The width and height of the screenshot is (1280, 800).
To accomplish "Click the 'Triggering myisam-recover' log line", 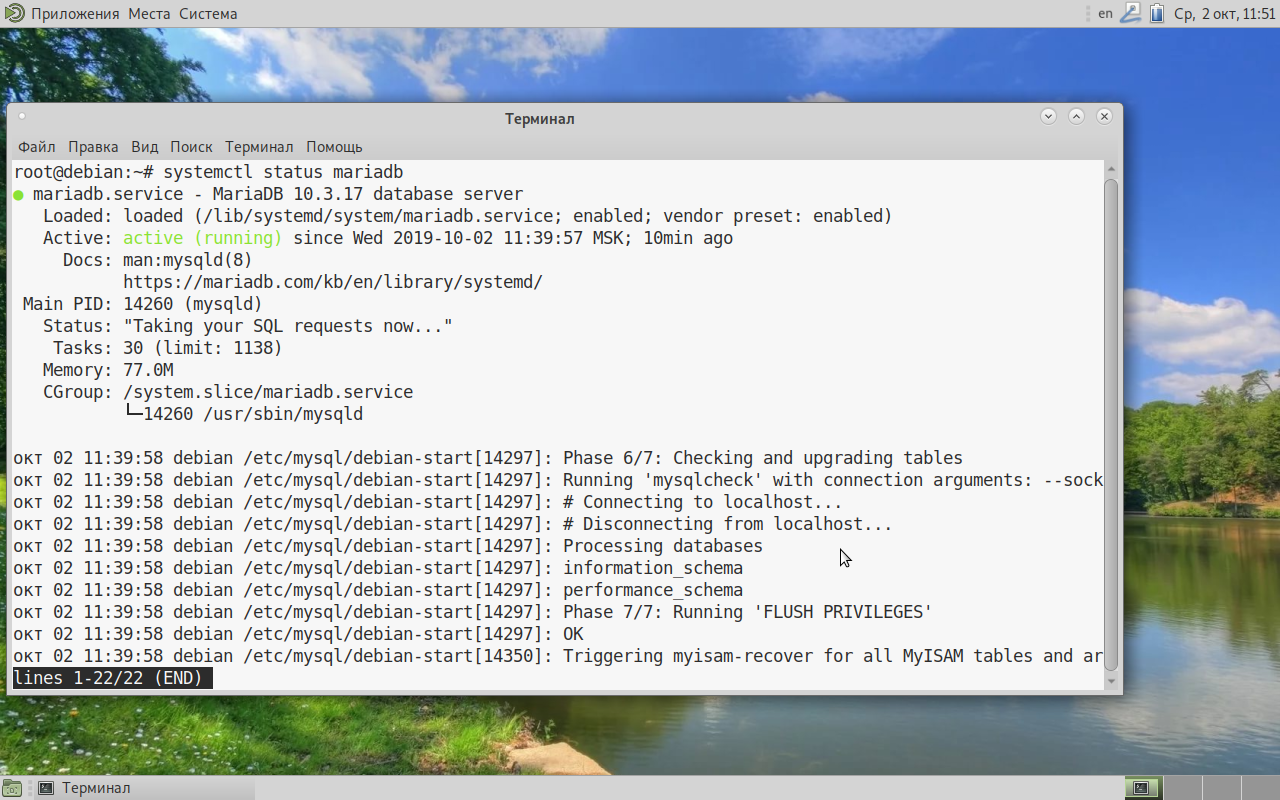I will pyautogui.click(x=558, y=656).
